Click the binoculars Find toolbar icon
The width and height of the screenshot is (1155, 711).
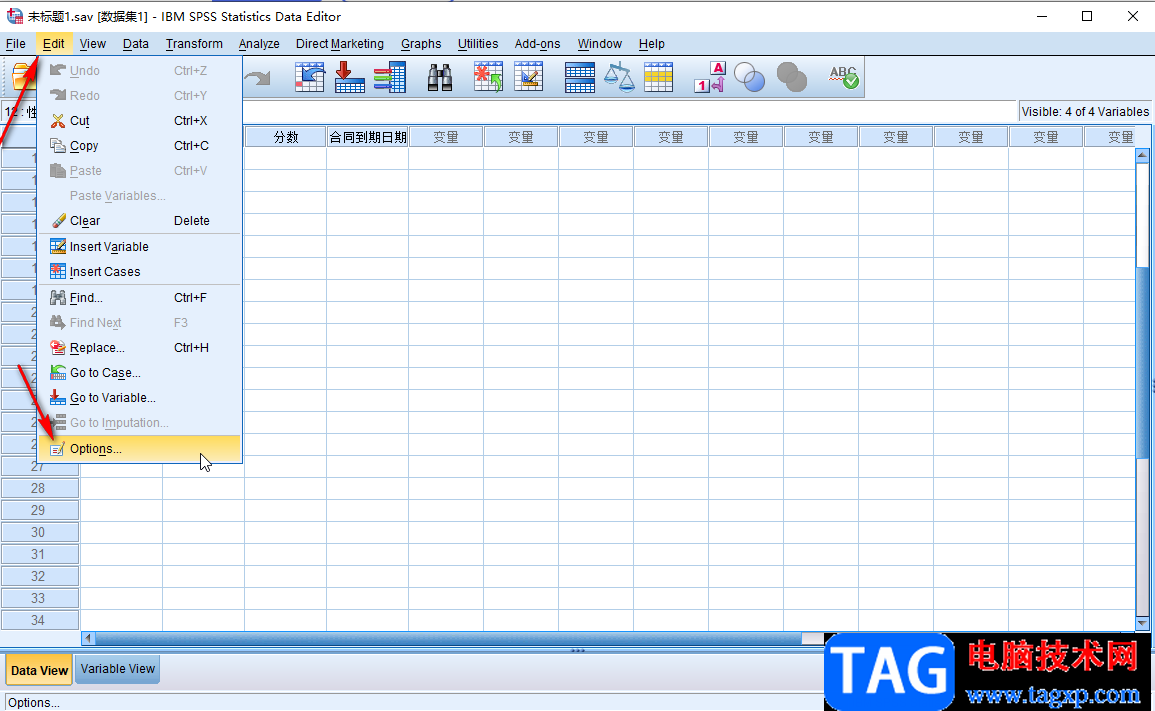tap(440, 77)
